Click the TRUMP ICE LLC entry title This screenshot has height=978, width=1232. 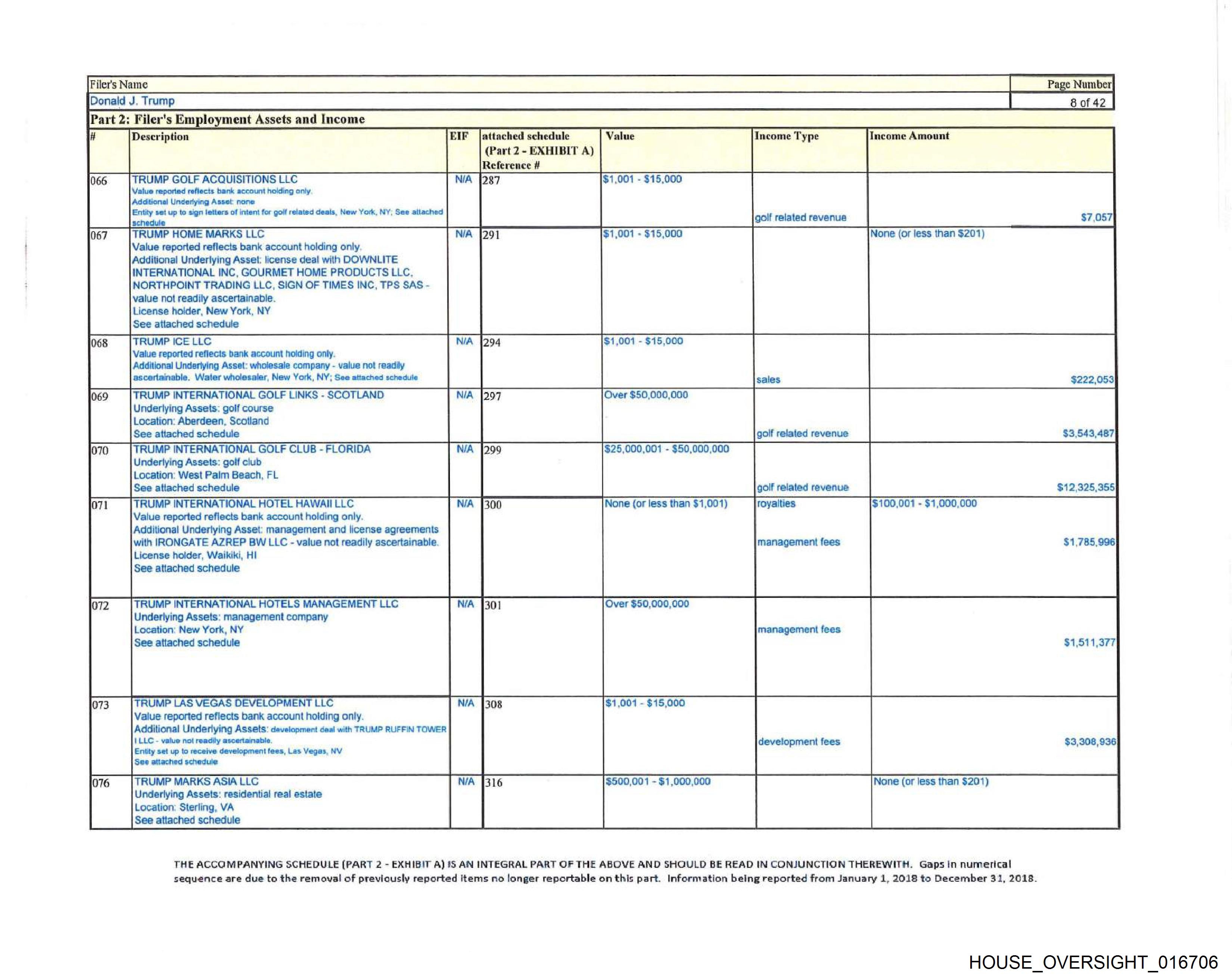click(172, 341)
